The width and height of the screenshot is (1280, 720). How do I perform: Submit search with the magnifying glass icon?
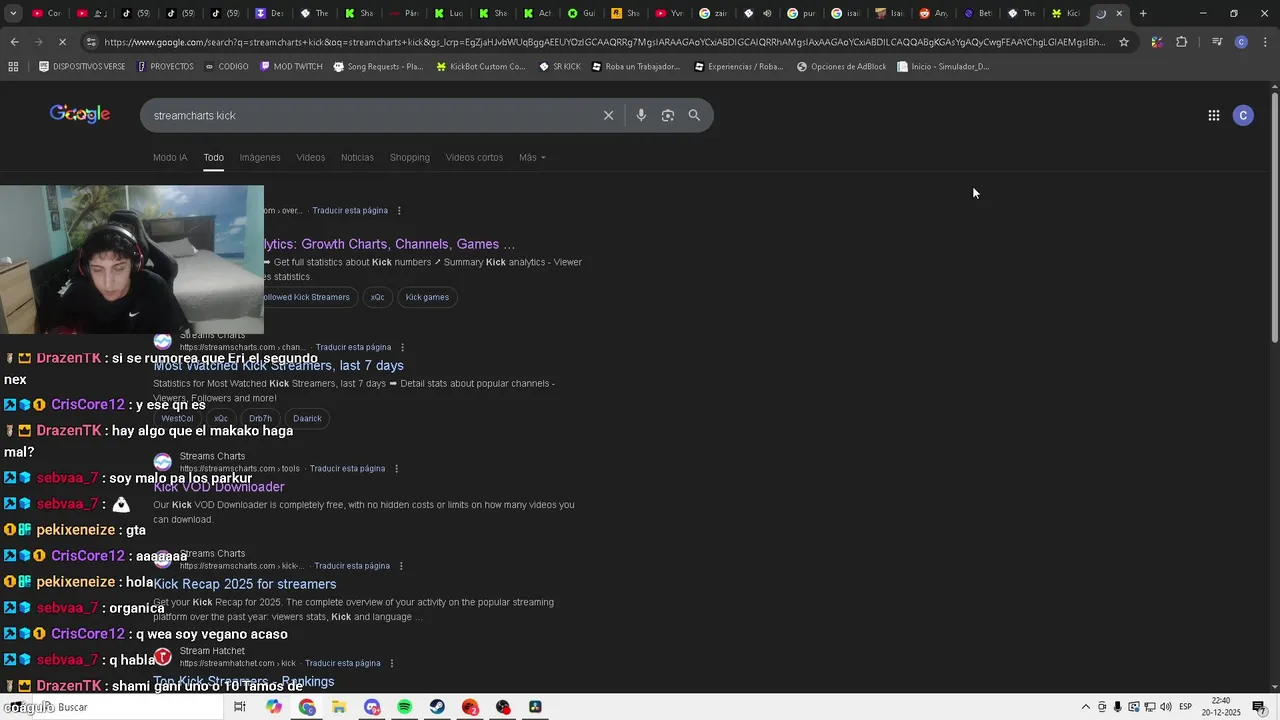(x=694, y=115)
